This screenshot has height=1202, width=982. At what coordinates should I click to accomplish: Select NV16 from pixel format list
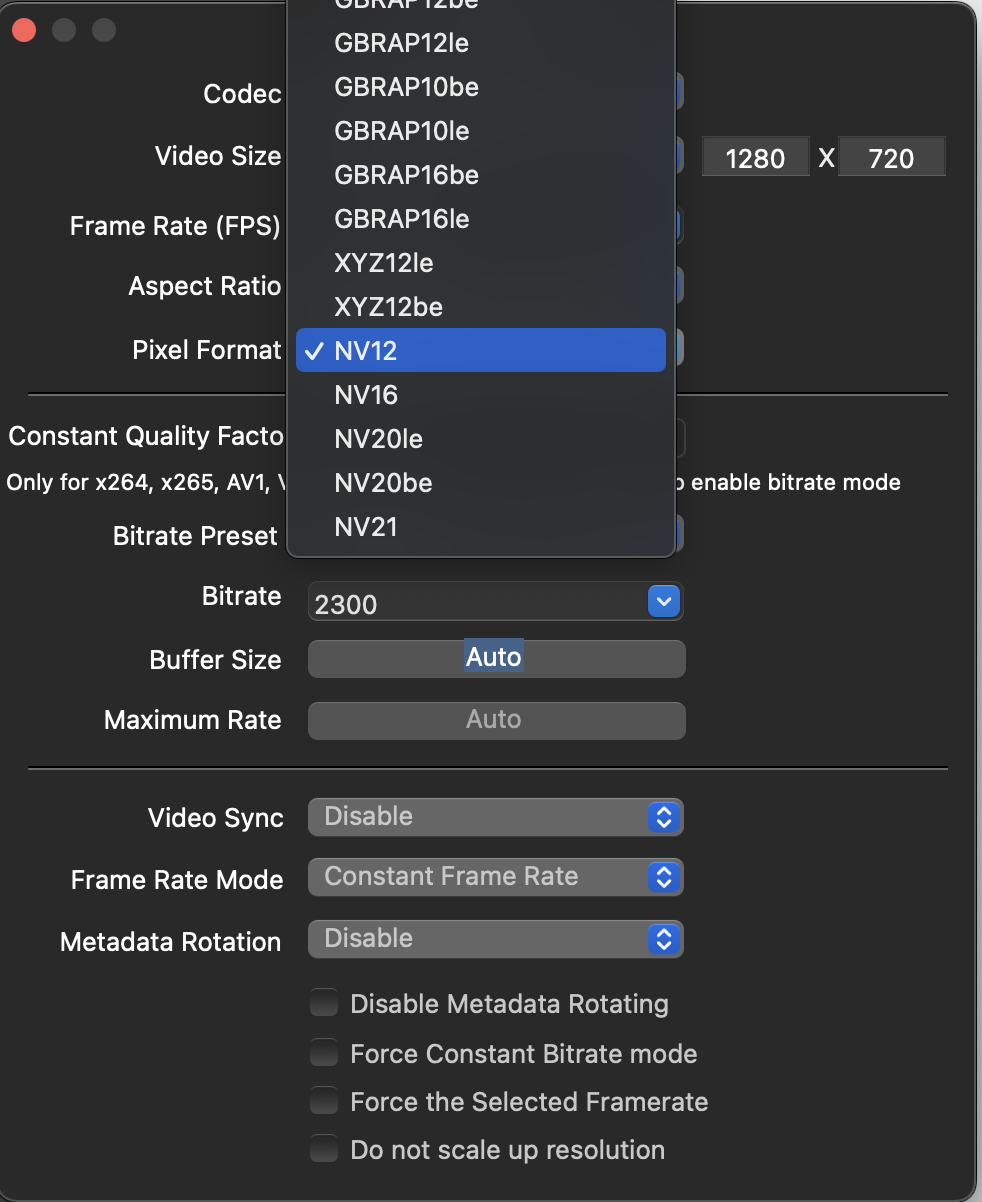(366, 395)
